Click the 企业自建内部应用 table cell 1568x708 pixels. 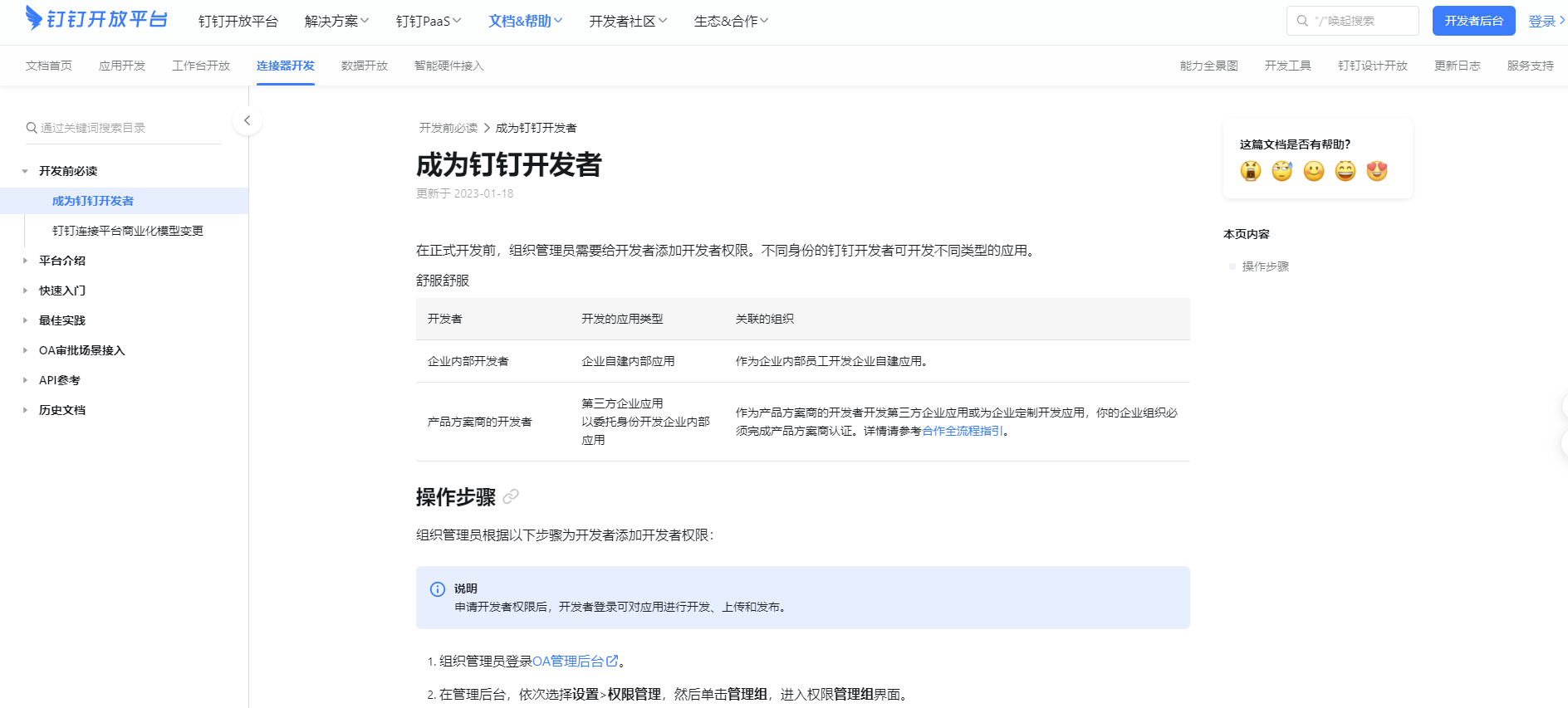(628, 361)
